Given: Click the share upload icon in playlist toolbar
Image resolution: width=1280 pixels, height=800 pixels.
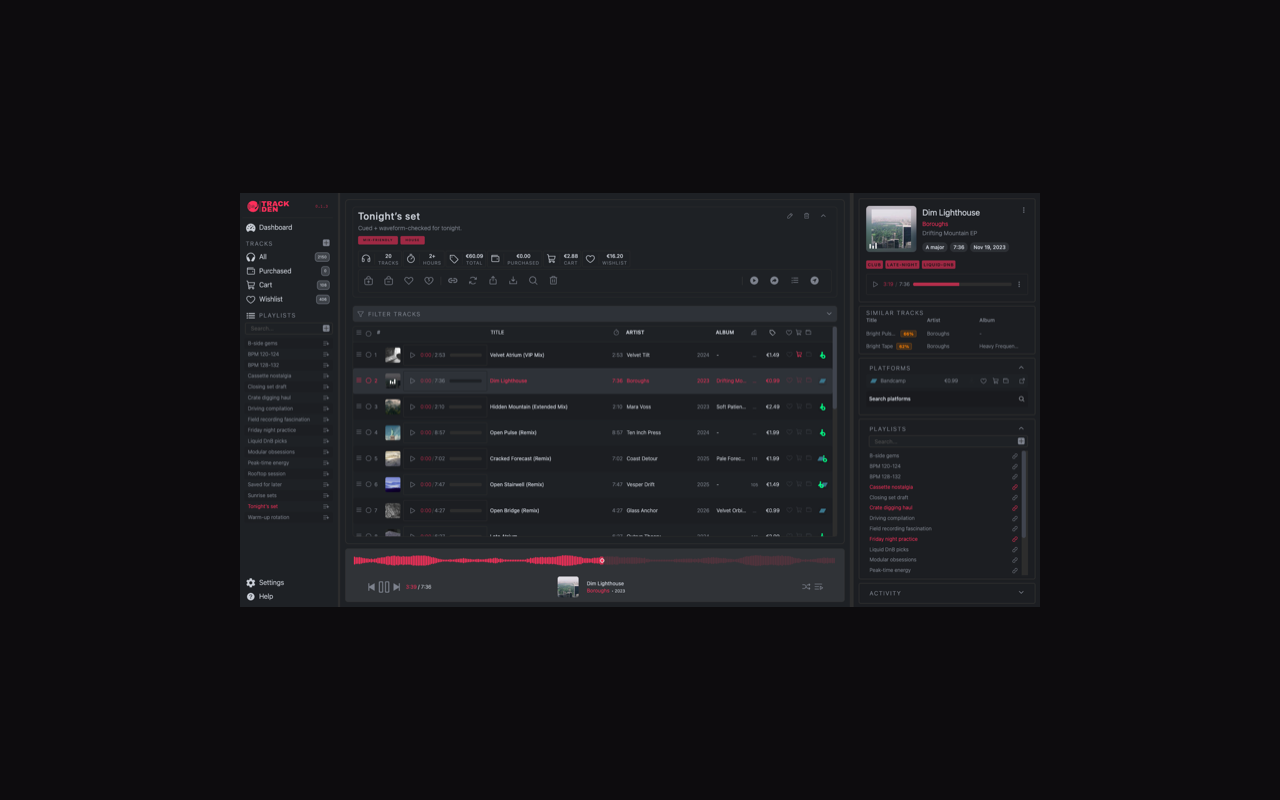Looking at the screenshot, I should (x=493, y=281).
